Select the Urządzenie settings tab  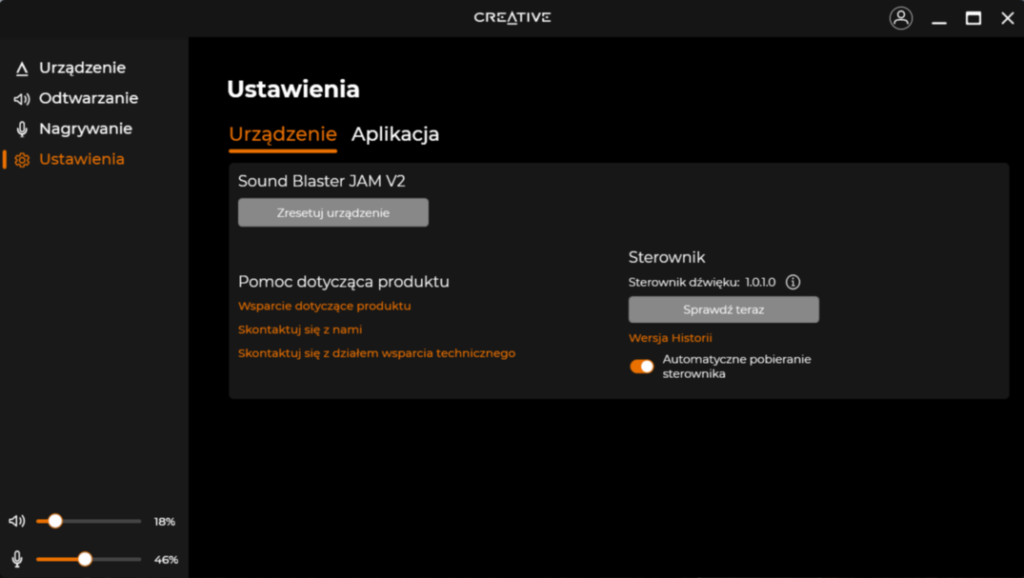[283, 134]
